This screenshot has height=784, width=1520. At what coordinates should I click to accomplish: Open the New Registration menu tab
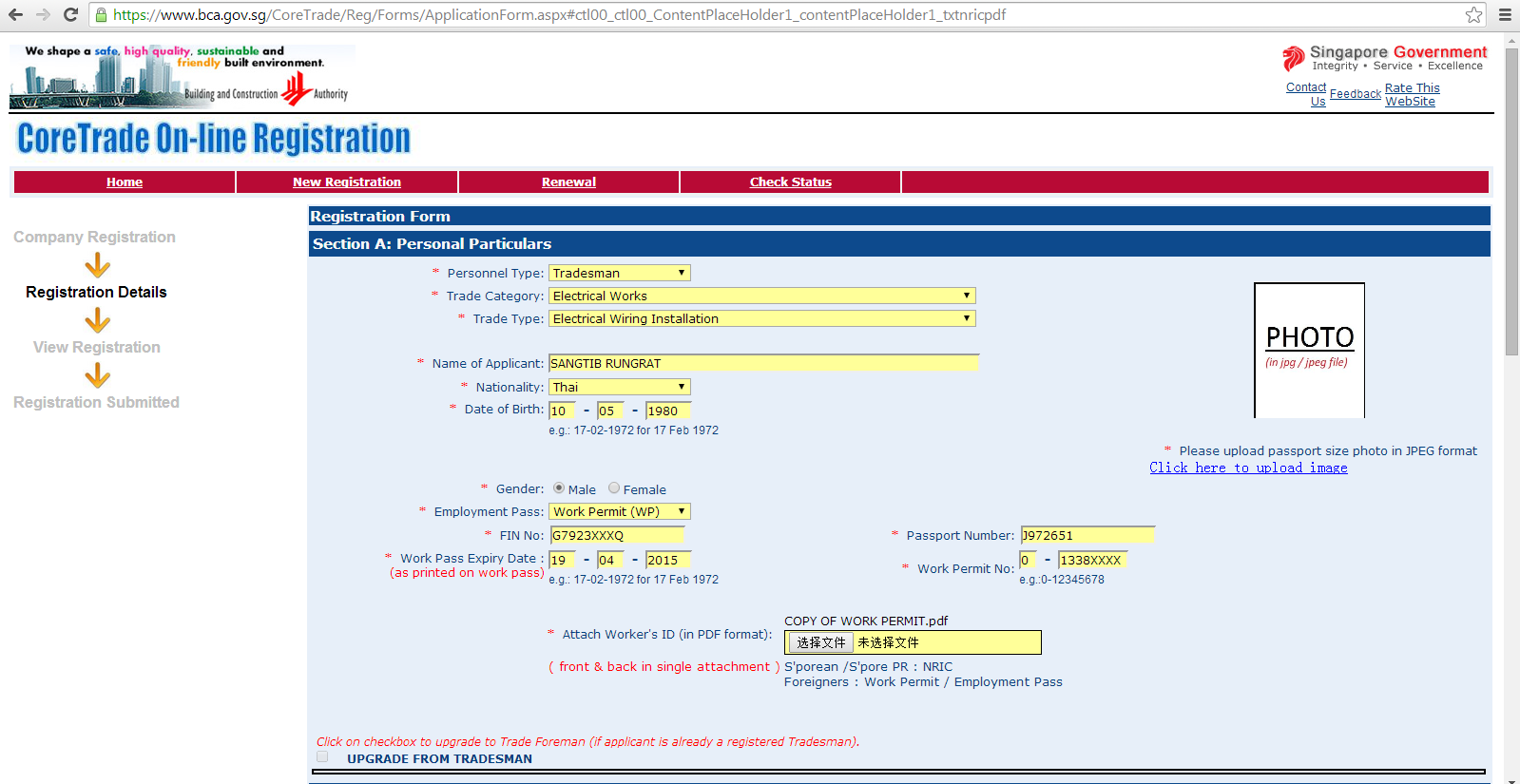tap(347, 182)
